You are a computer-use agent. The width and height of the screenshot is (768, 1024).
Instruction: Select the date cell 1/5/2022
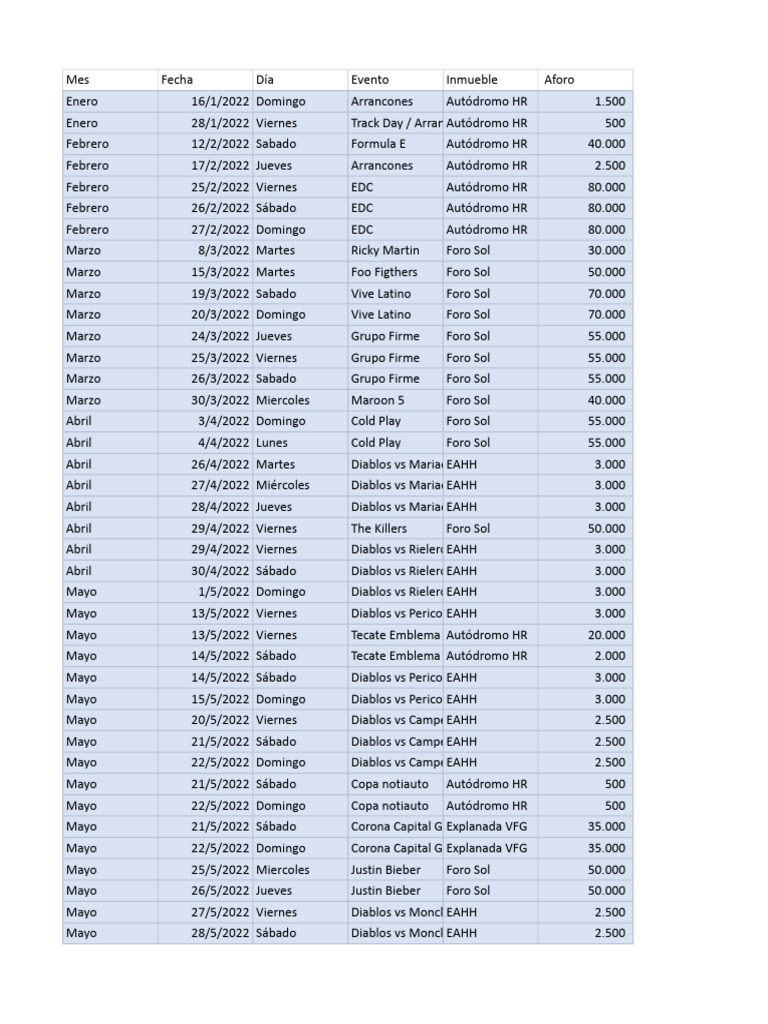(205, 592)
